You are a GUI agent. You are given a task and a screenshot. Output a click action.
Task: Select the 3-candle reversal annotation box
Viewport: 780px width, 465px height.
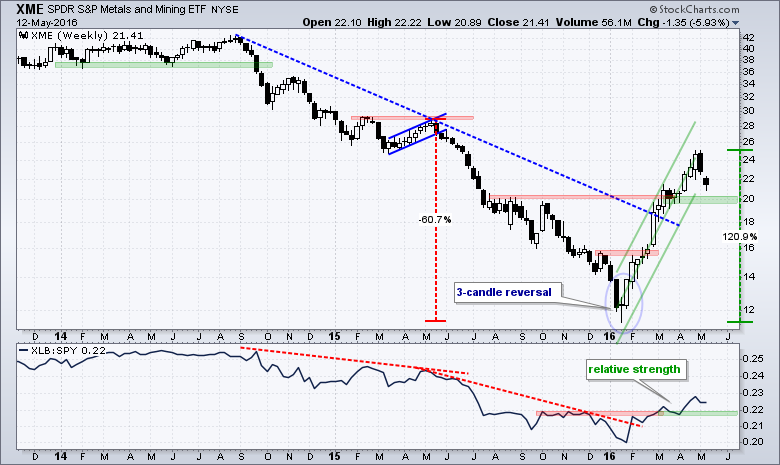[507, 292]
